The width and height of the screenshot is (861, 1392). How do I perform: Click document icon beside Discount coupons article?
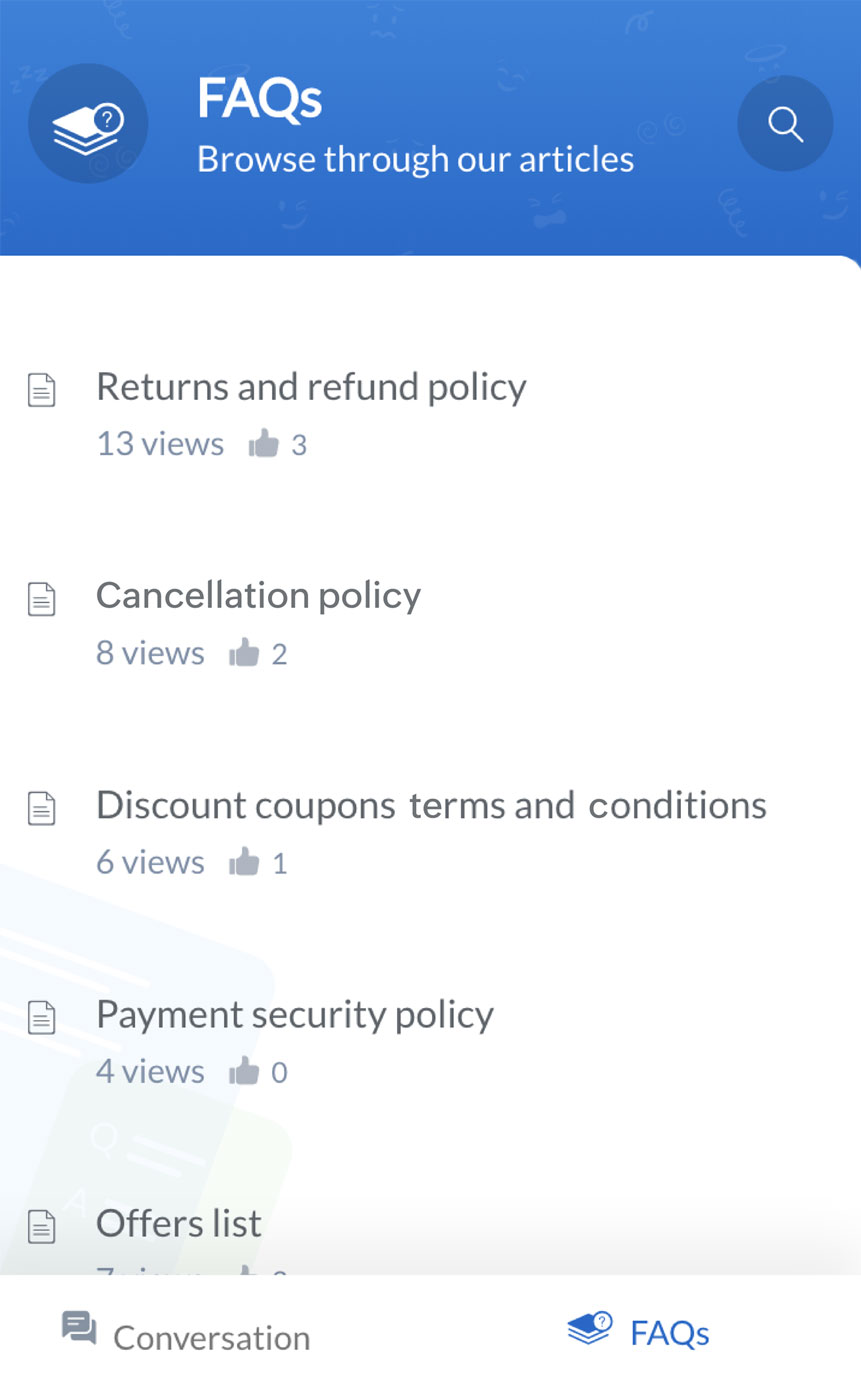pyautogui.click(x=41, y=808)
